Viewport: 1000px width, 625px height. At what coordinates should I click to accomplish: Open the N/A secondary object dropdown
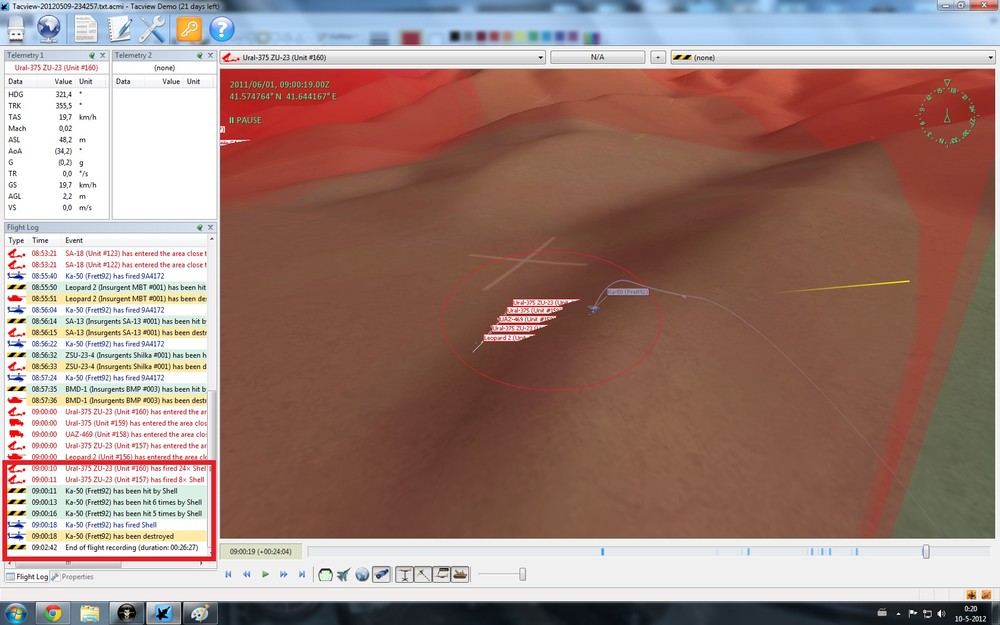click(x=597, y=57)
